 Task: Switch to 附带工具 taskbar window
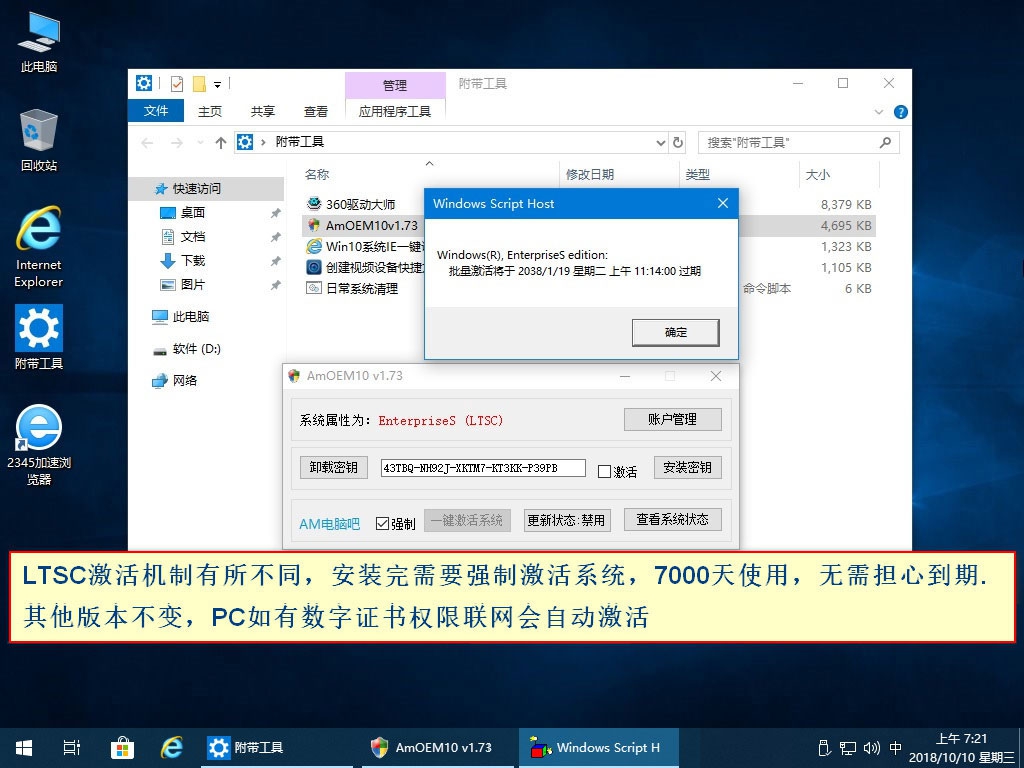(276, 748)
